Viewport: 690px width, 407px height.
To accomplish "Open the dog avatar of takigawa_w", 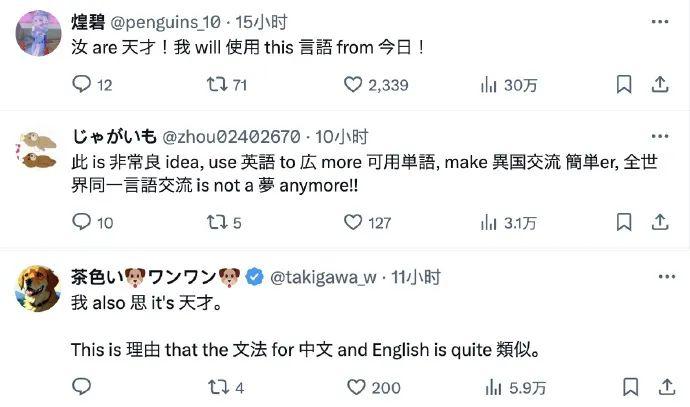I will click(38, 288).
